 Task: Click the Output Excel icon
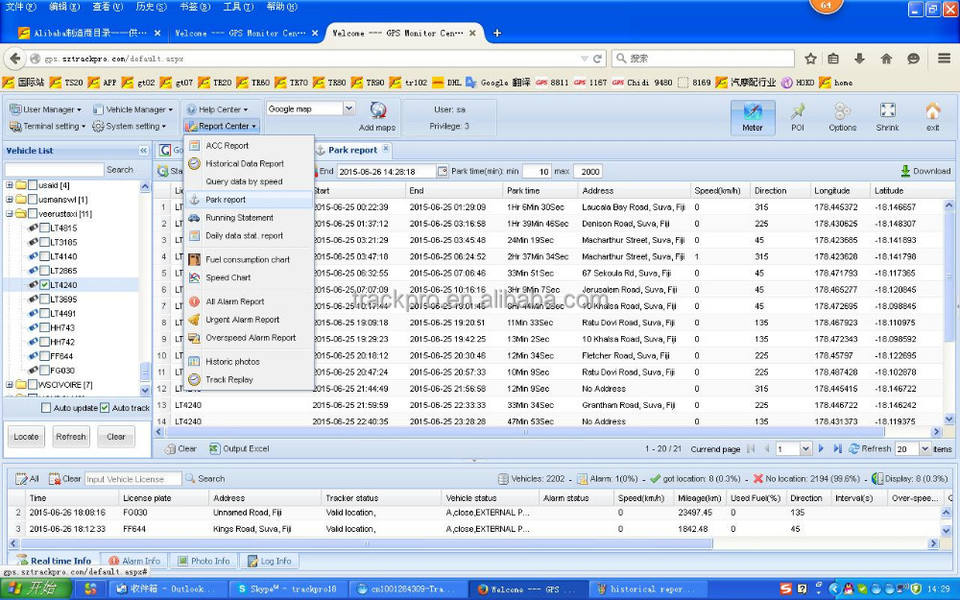[x=240, y=449]
